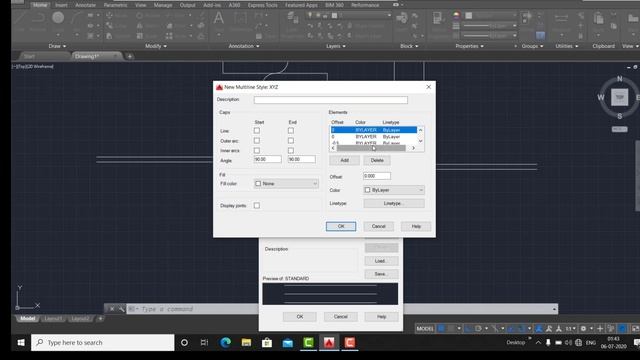Switch to the Insert ribbon tab

tap(61, 5)
